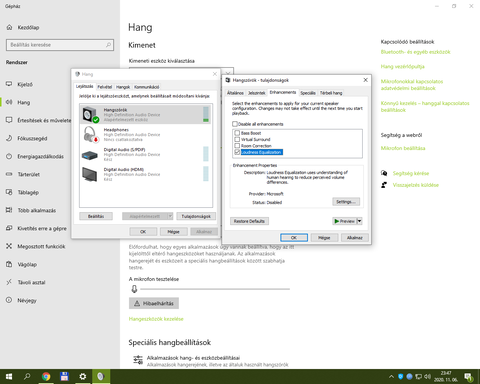Open the notification center icon
The image size is (480, 384).
(x=469, y=377)
